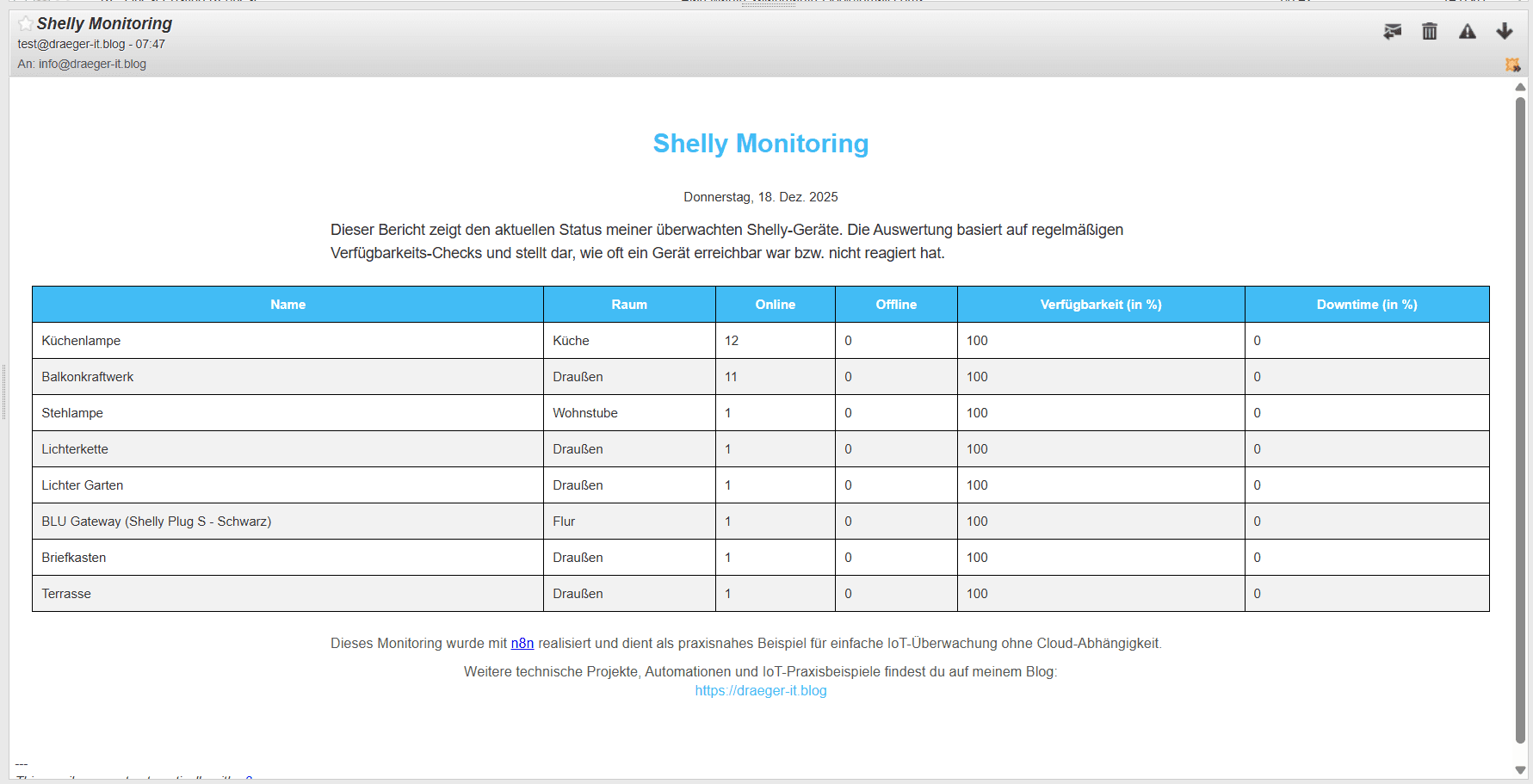
Task: Select the Downtime (in %) column header
Action: pyautogui.click(x=1366, y=305)
